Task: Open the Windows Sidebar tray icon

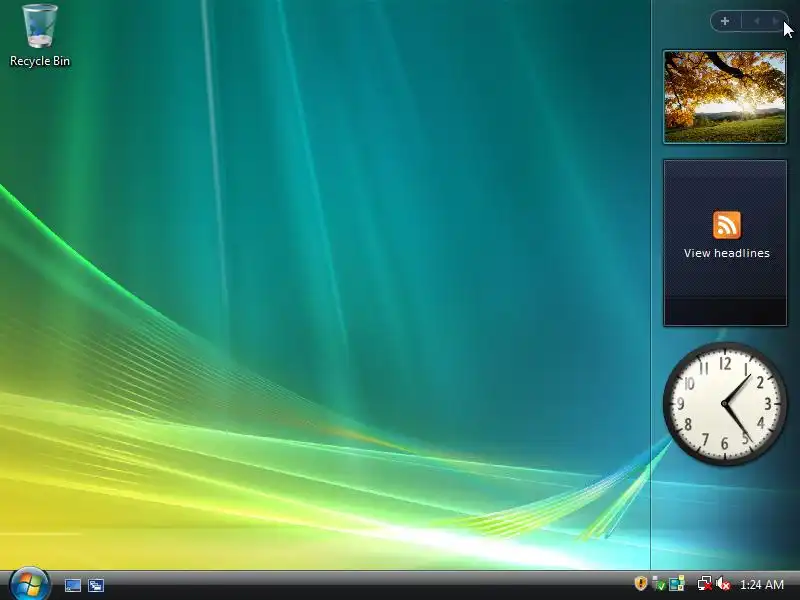Action: click(x=677, y=584)
